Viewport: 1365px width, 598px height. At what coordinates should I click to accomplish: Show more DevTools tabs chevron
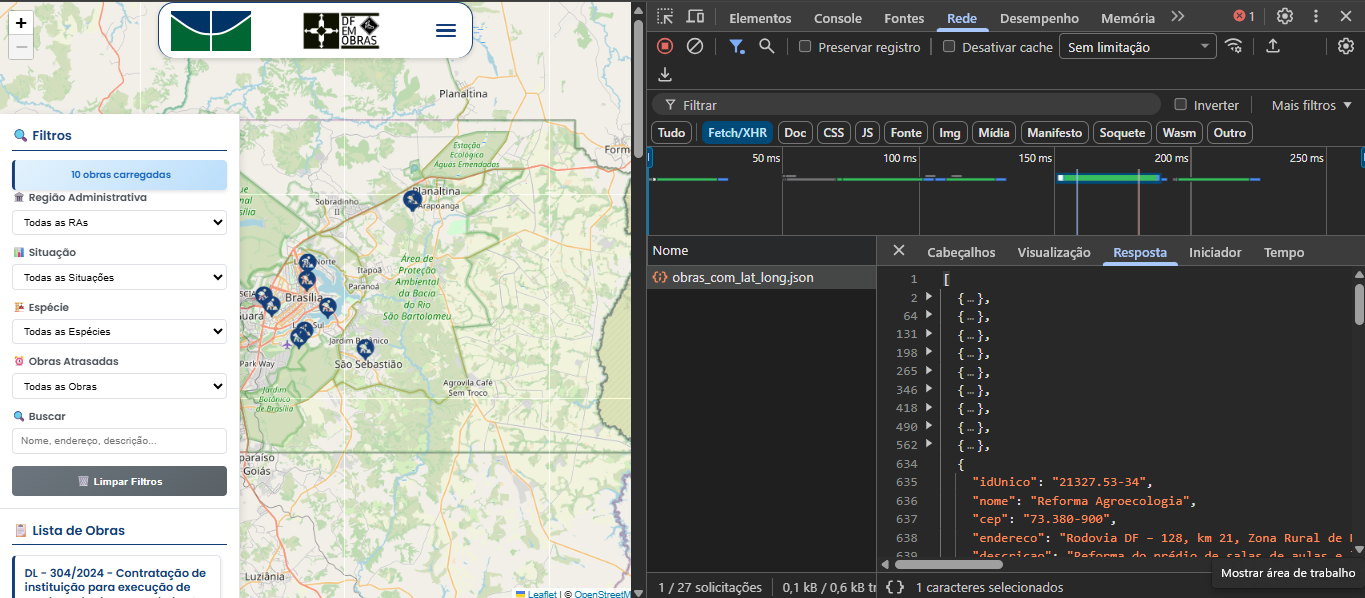[1178, 17]
